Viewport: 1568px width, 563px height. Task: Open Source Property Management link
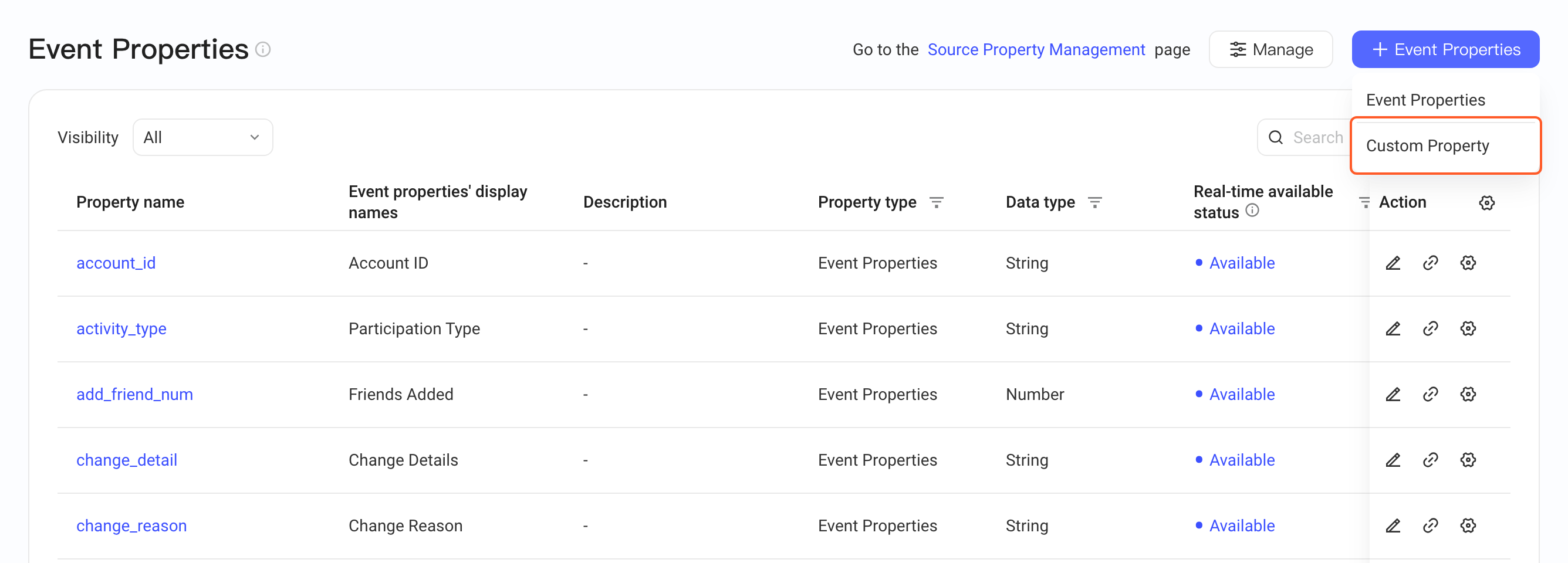(1036, 49)
